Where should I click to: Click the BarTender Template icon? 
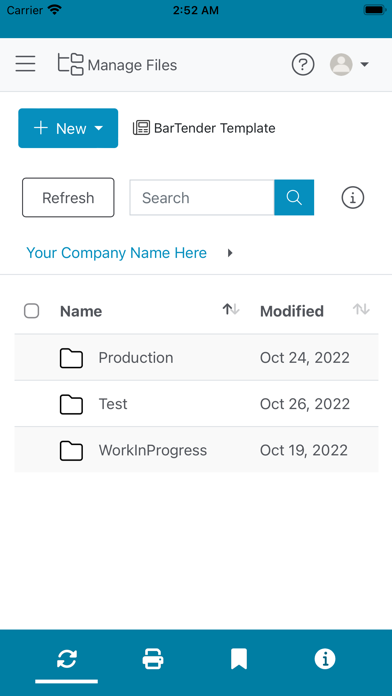(x=141, y=128)
